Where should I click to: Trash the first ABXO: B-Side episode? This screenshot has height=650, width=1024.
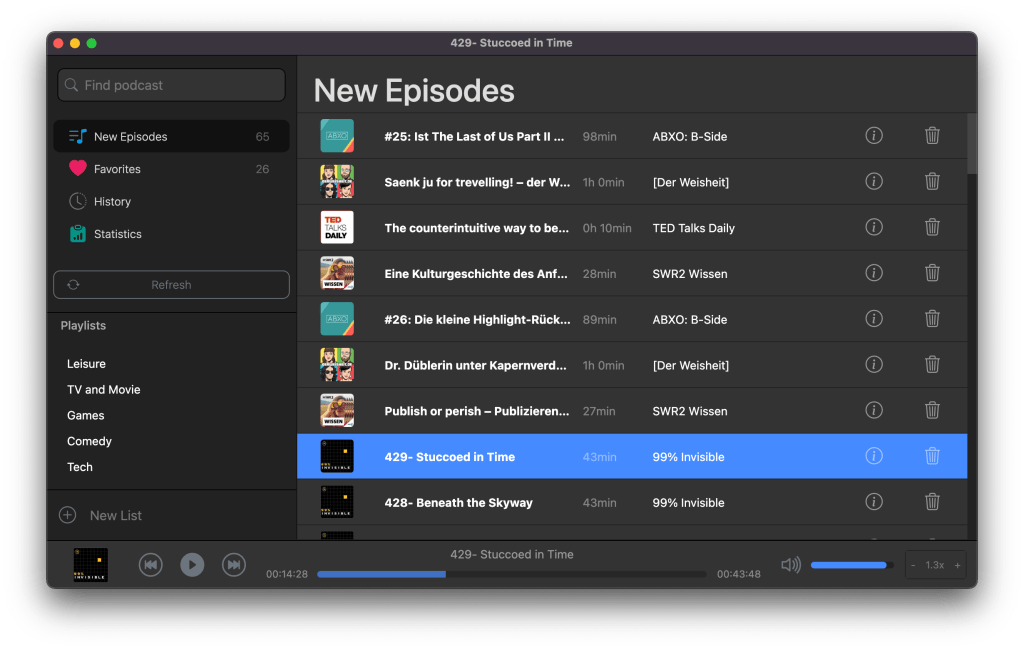pos(932,136)
